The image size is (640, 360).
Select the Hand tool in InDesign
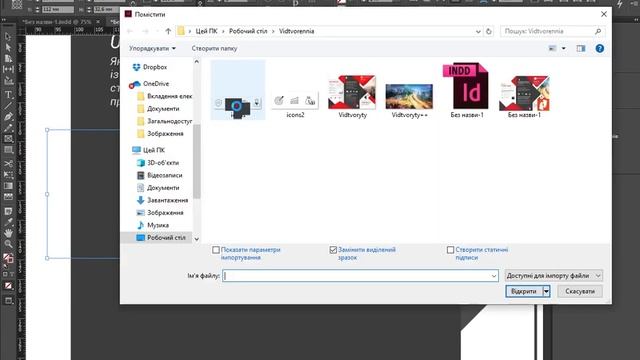(8, 233)
